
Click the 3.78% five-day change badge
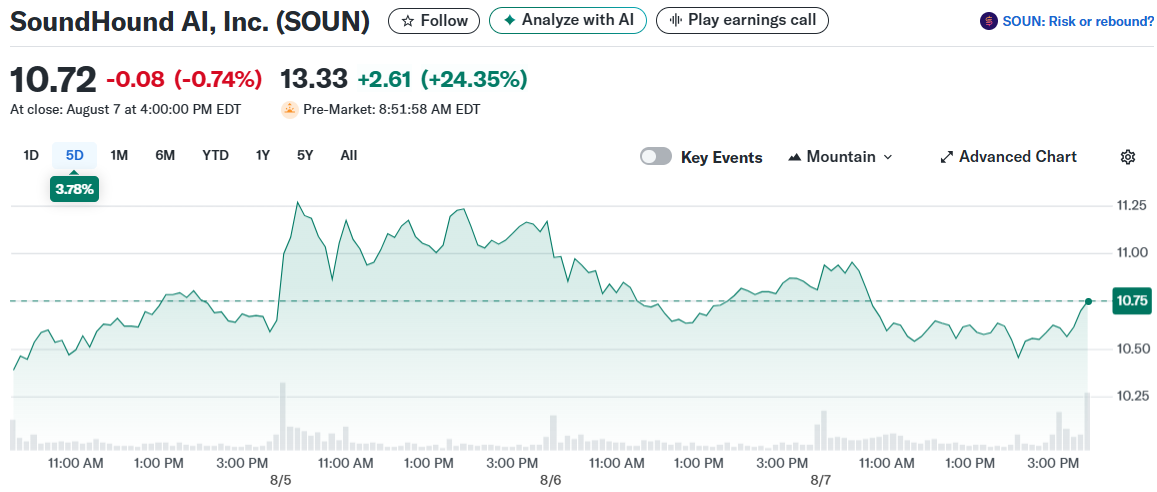pyautogui.click(x=74, y=190)
